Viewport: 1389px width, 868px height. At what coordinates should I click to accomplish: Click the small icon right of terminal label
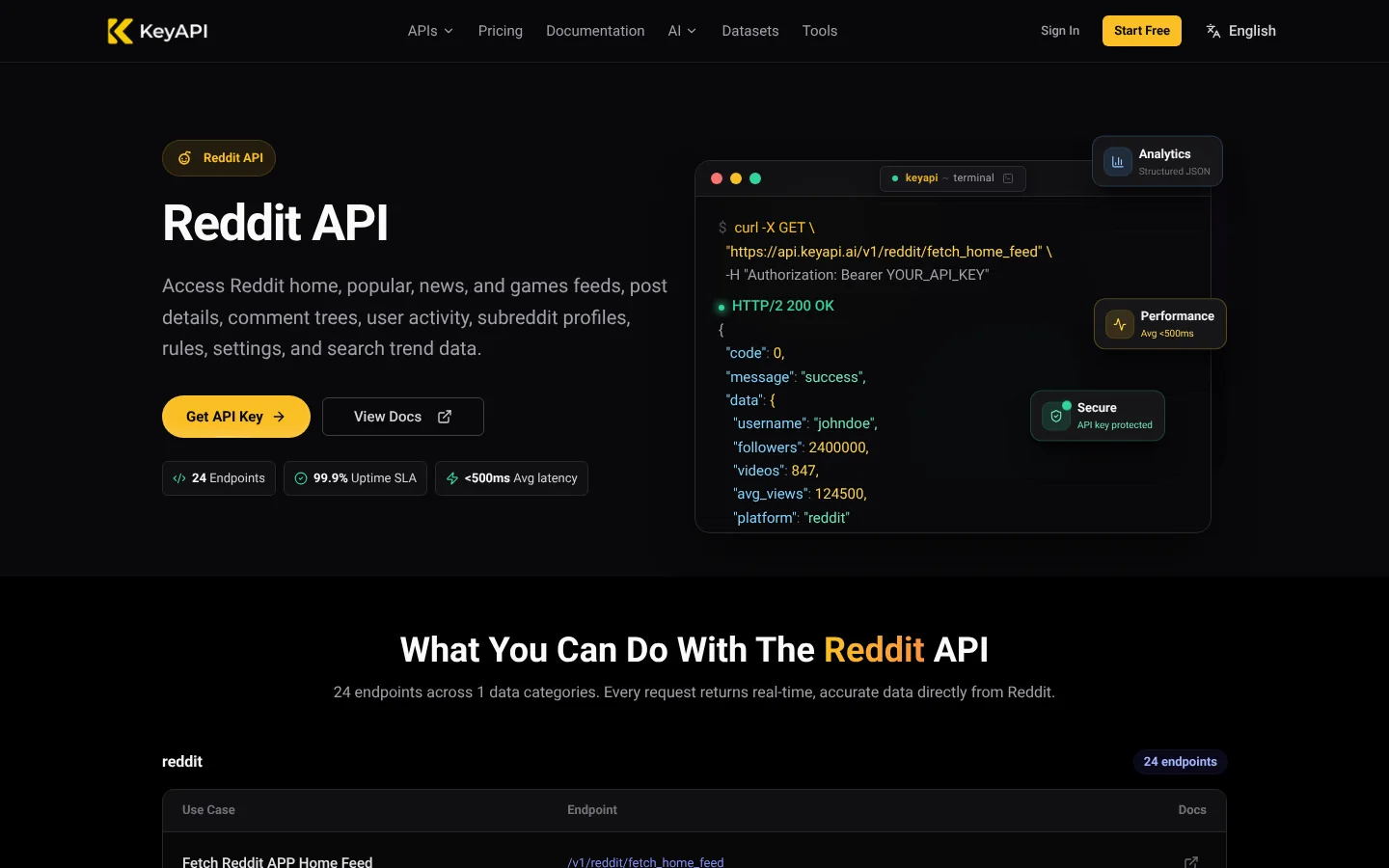tap(1008, 178)
